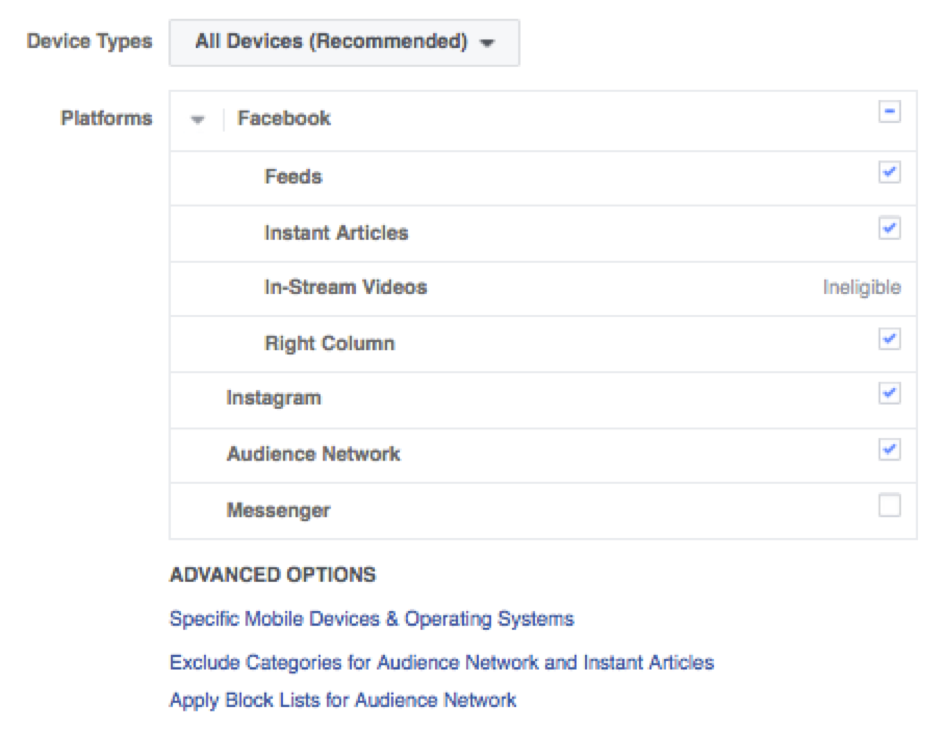Collapse the Facebook platform group arrow
This screenshot has width=945, height=732.
tap(197, 120)
